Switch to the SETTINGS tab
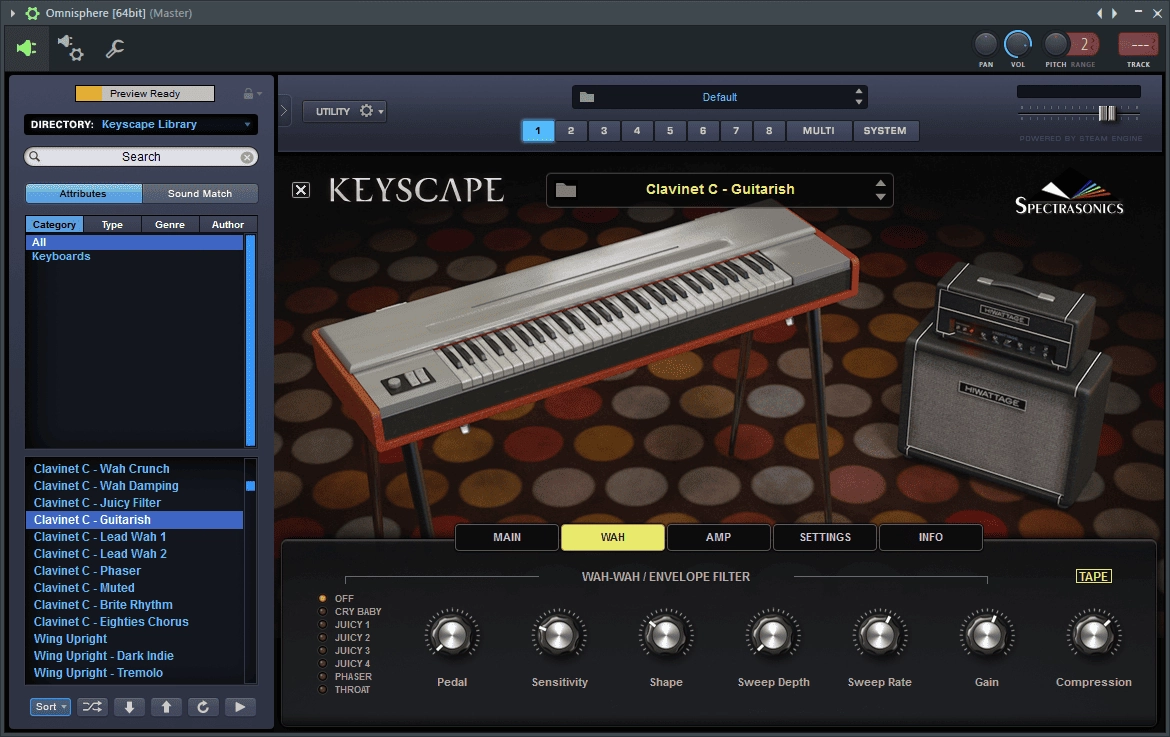Image resolution: width=1170 pixels, height=737 pixels. 825,537
